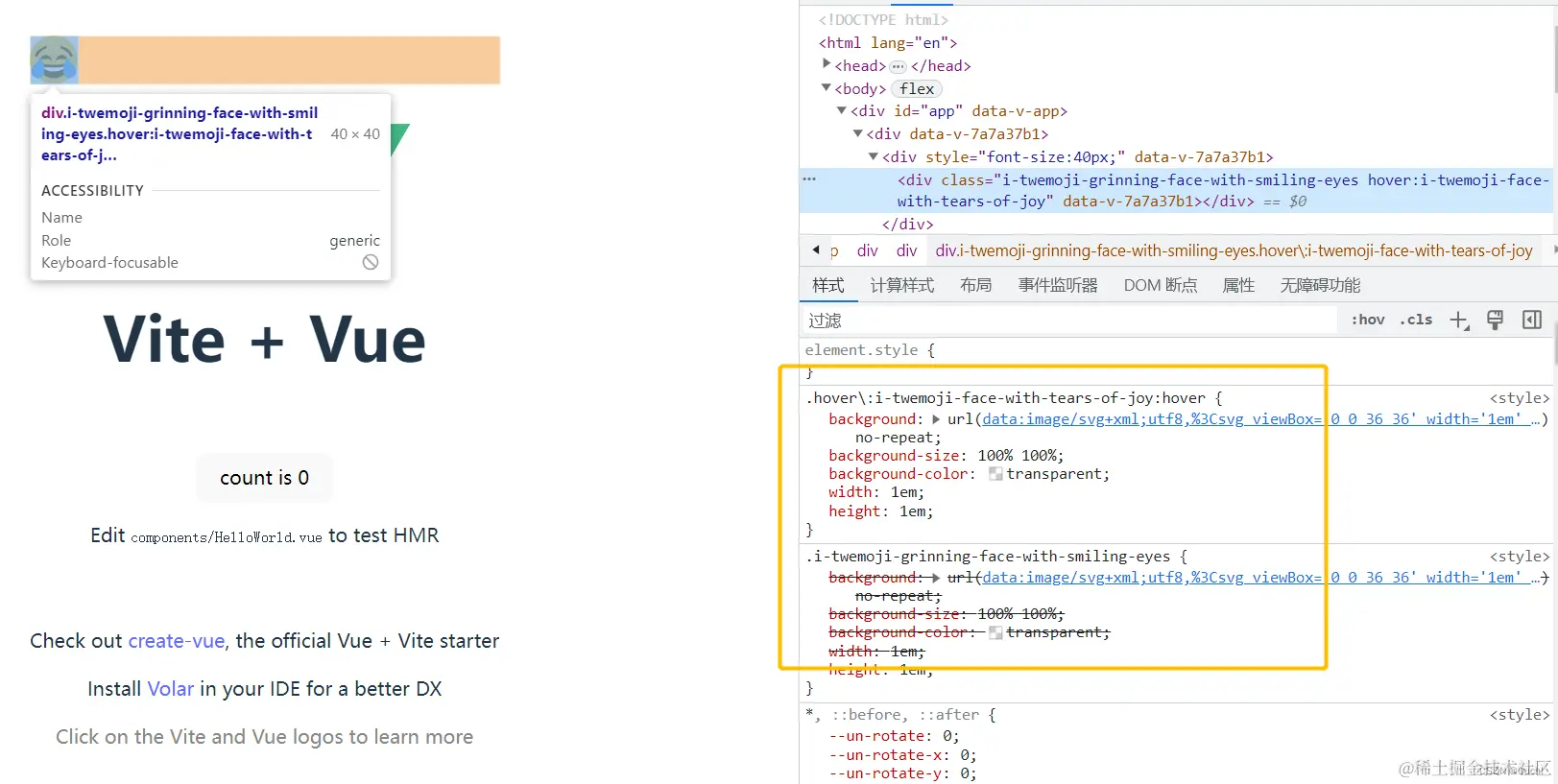Screen dimensions: 1558x784
Task: Open the DOM 断点 tab
Action: [x=1161, y=286]
